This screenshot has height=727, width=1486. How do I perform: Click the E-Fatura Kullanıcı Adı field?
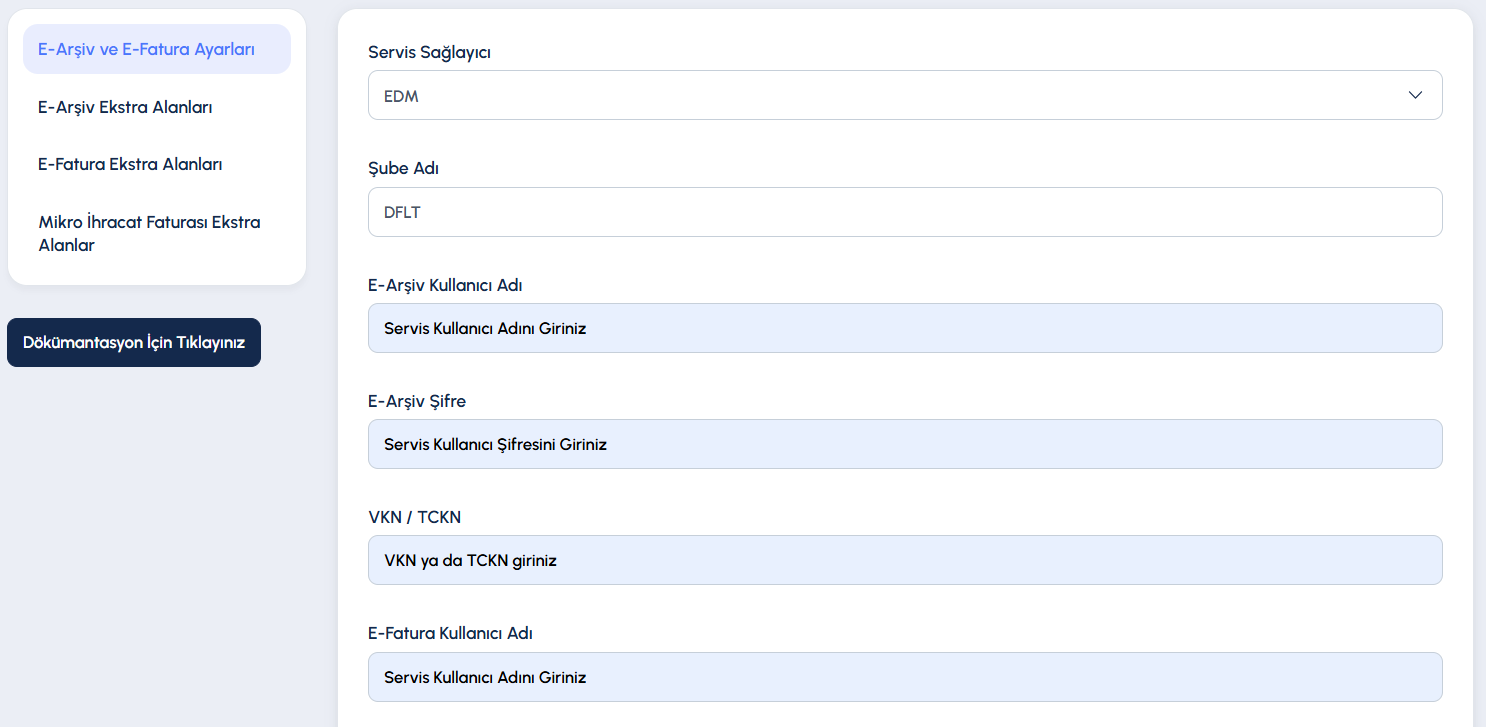coord(905,677)
